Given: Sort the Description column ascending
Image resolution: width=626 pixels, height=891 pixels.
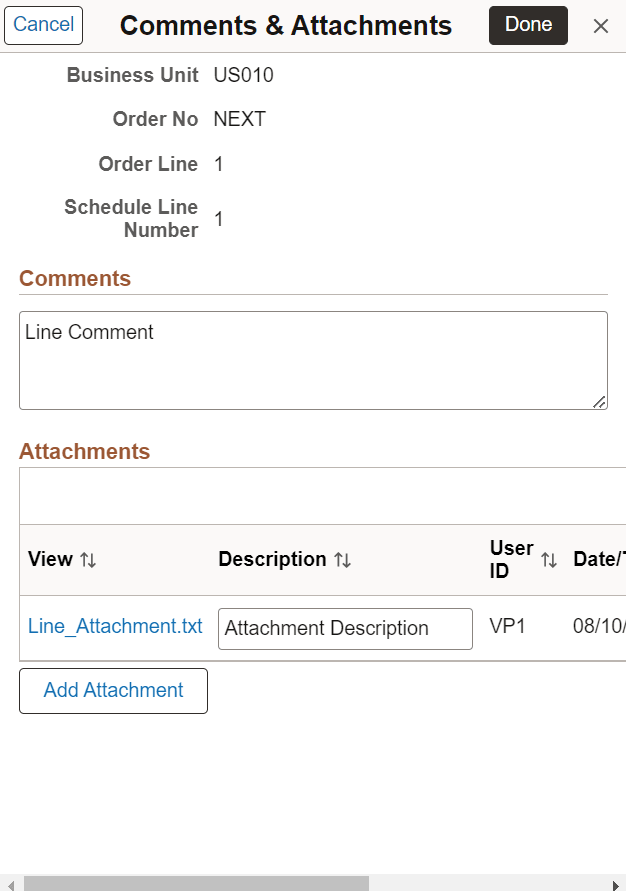Looking at the screenshot, I should [x=343, y=560].
